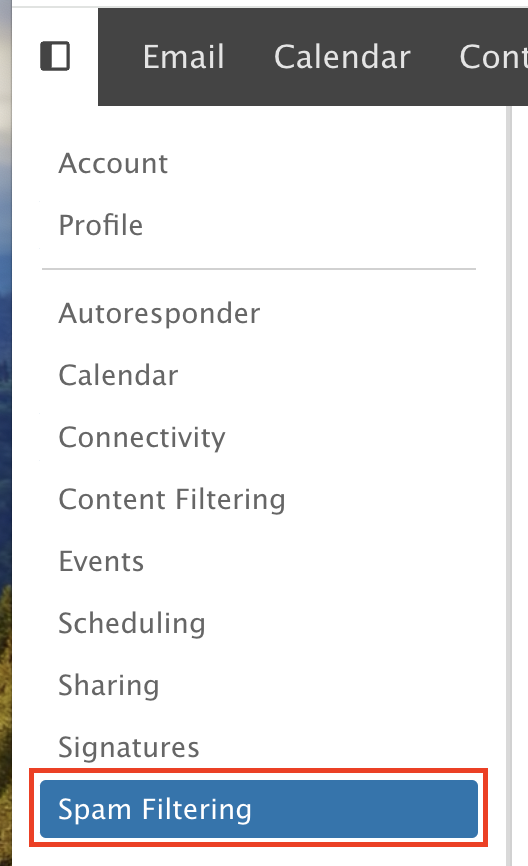Open the partially visible Contacts top tab
This screenshot has width=528, height=866.
click(x=493, y=56)
